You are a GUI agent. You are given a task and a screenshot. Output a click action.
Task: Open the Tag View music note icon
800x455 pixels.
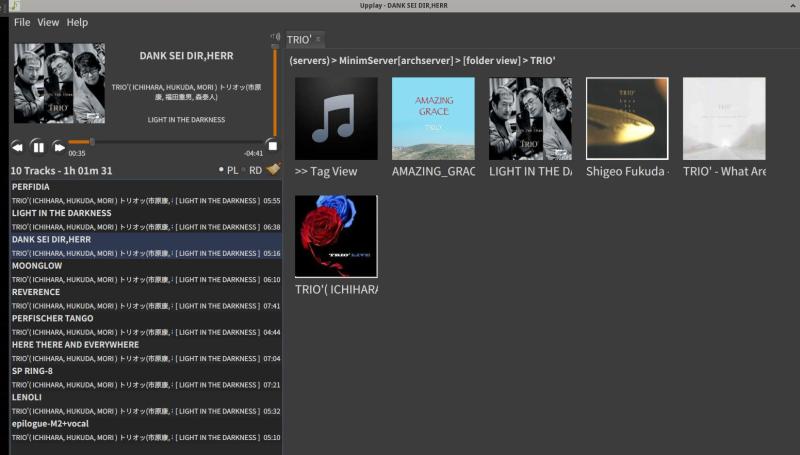pos(336,119)
